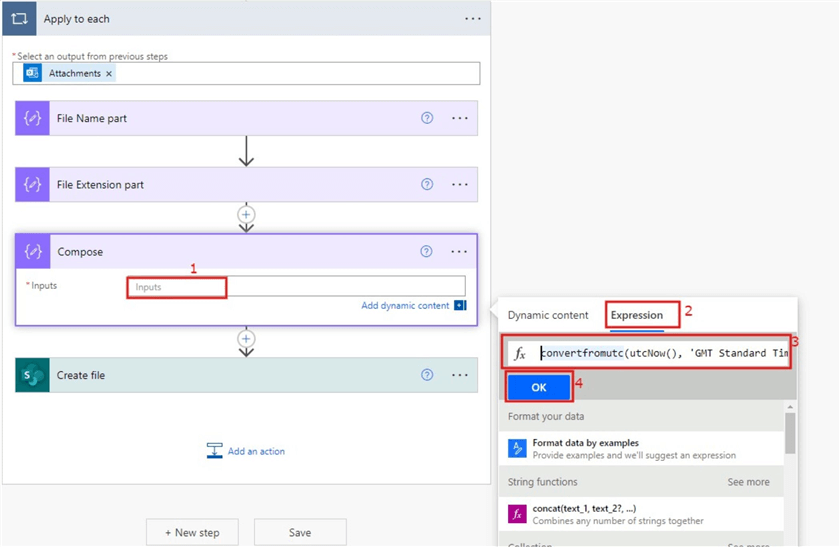Click the concat fx icon
This screenshot has height=547, width=840.
point(517,514)
